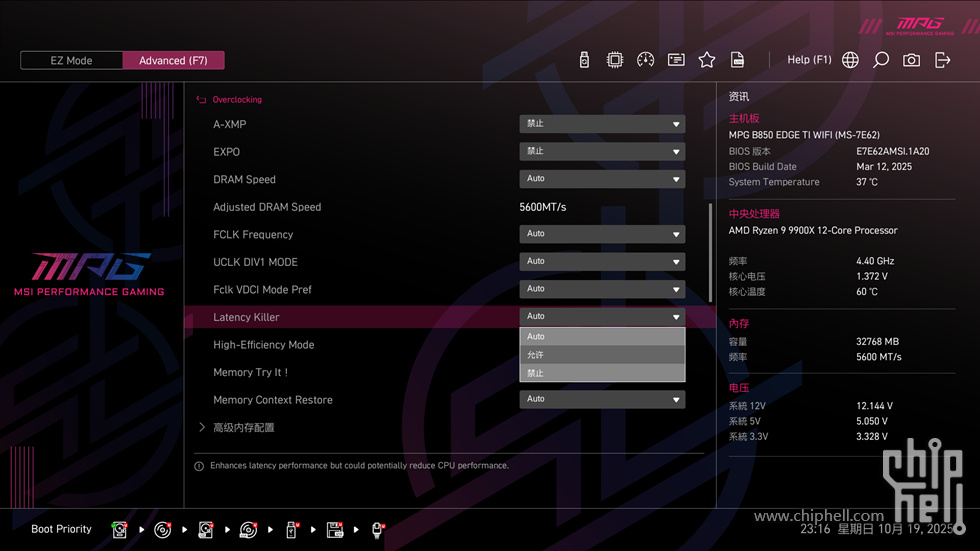Click the speedometer gauge icon
The height and width of the screenshot is (551, 980).
click(645, 60)
